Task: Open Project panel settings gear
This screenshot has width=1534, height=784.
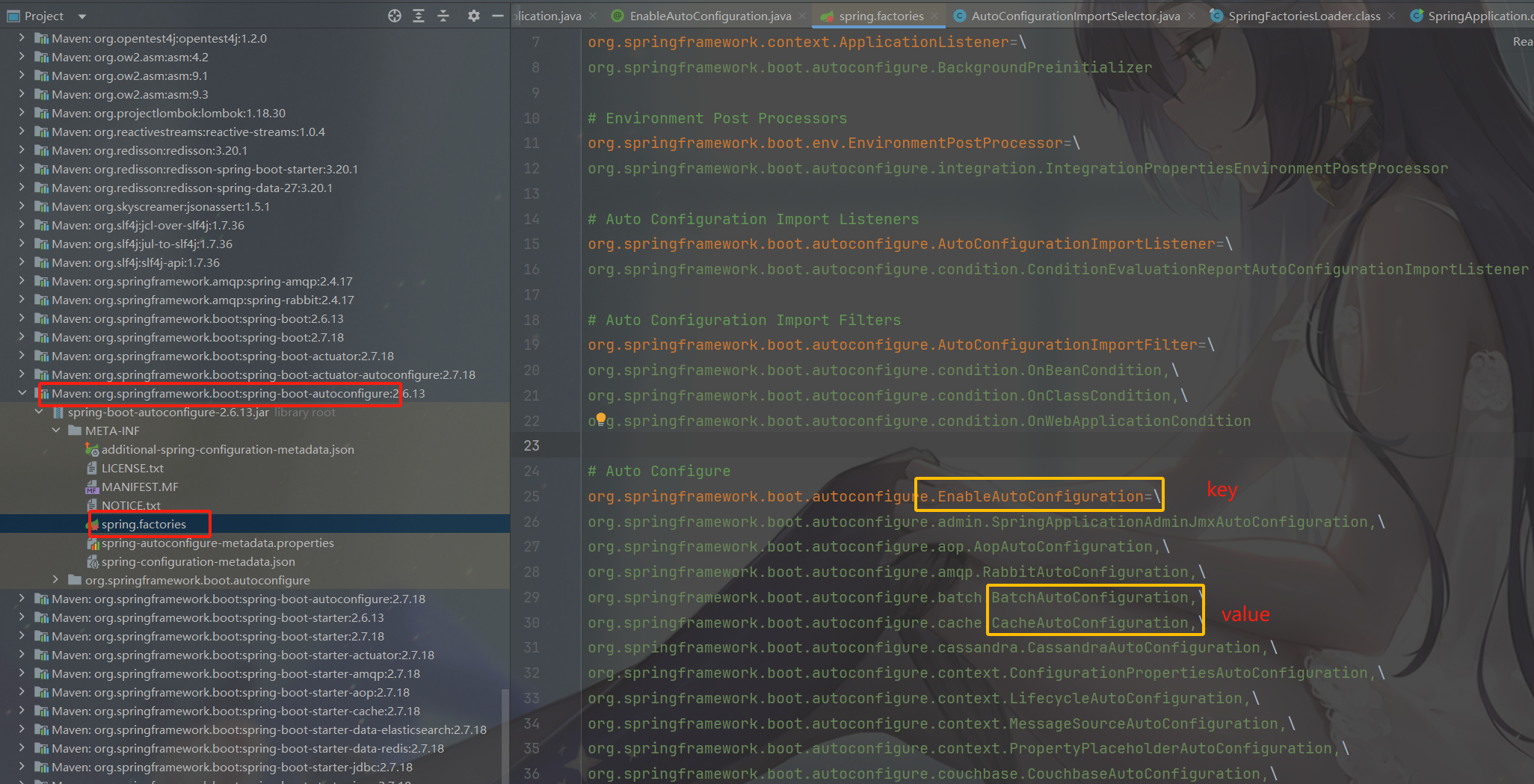Action: click(473, 16)
